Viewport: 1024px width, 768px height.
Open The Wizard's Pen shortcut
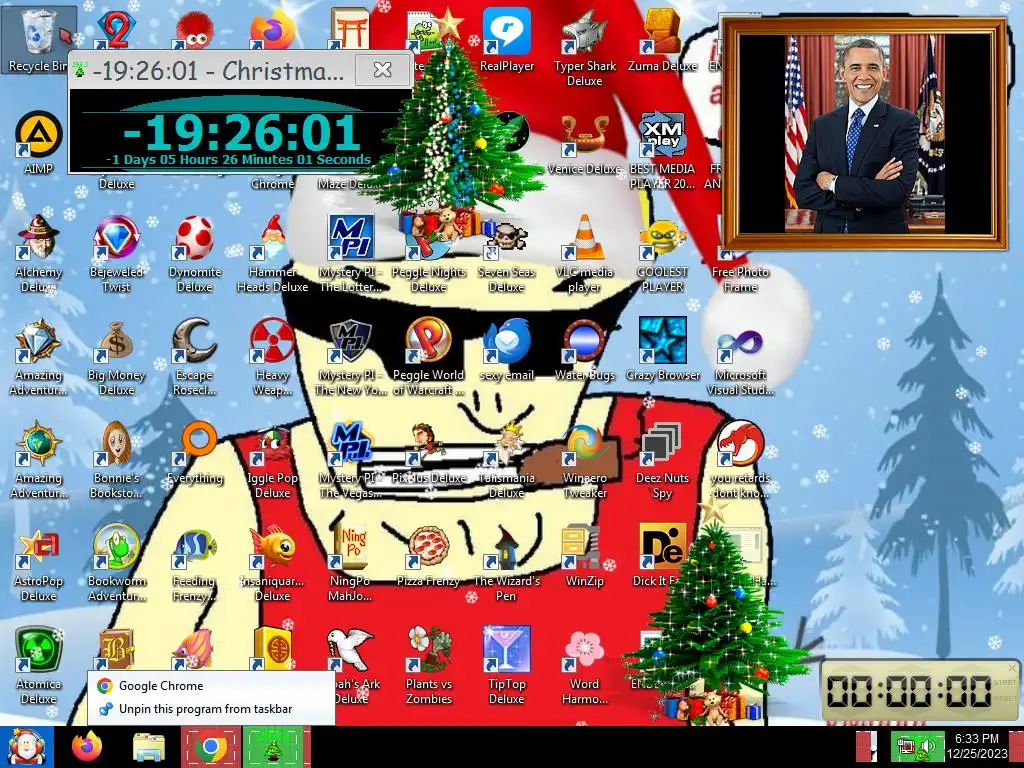pos(507,563)
